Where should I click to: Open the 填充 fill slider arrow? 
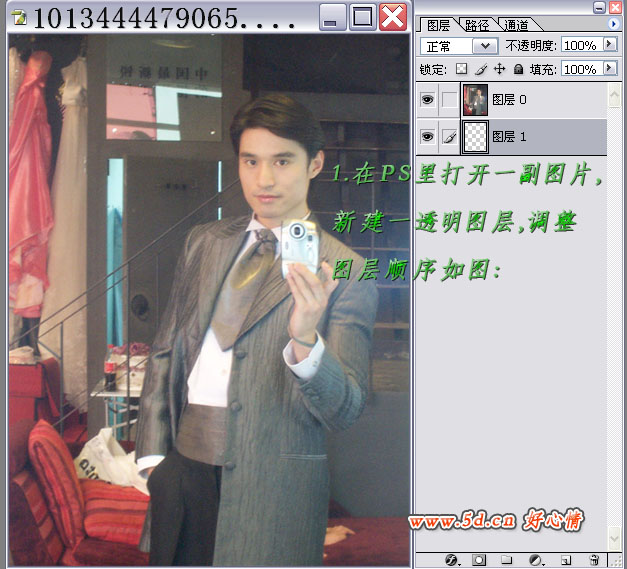(610, 68)
